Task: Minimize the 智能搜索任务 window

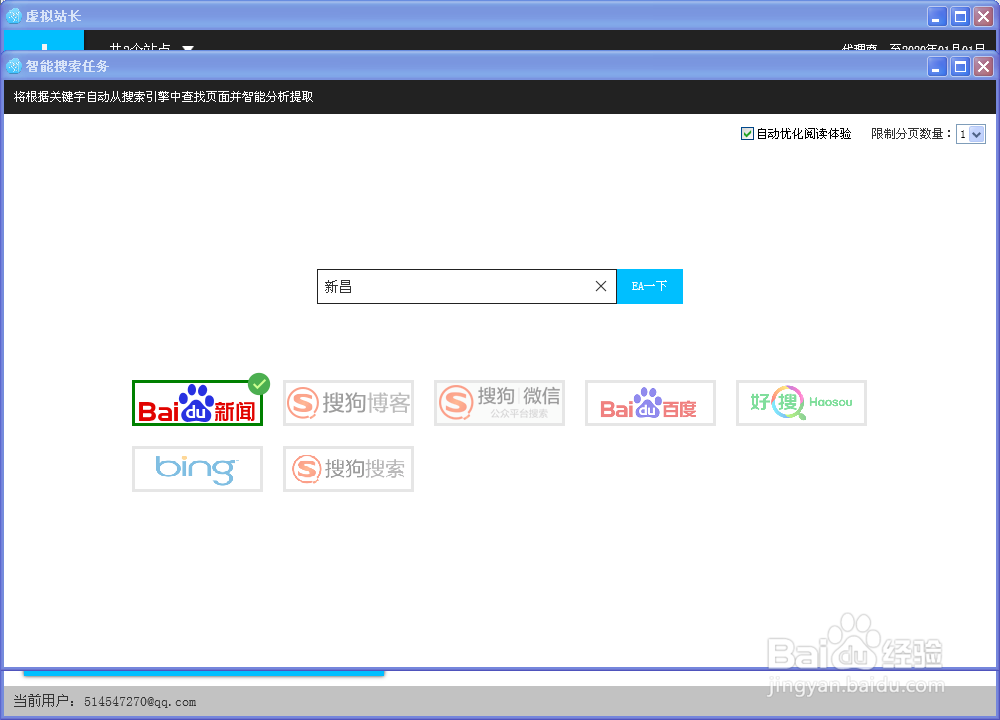Action: coord(936,66)
